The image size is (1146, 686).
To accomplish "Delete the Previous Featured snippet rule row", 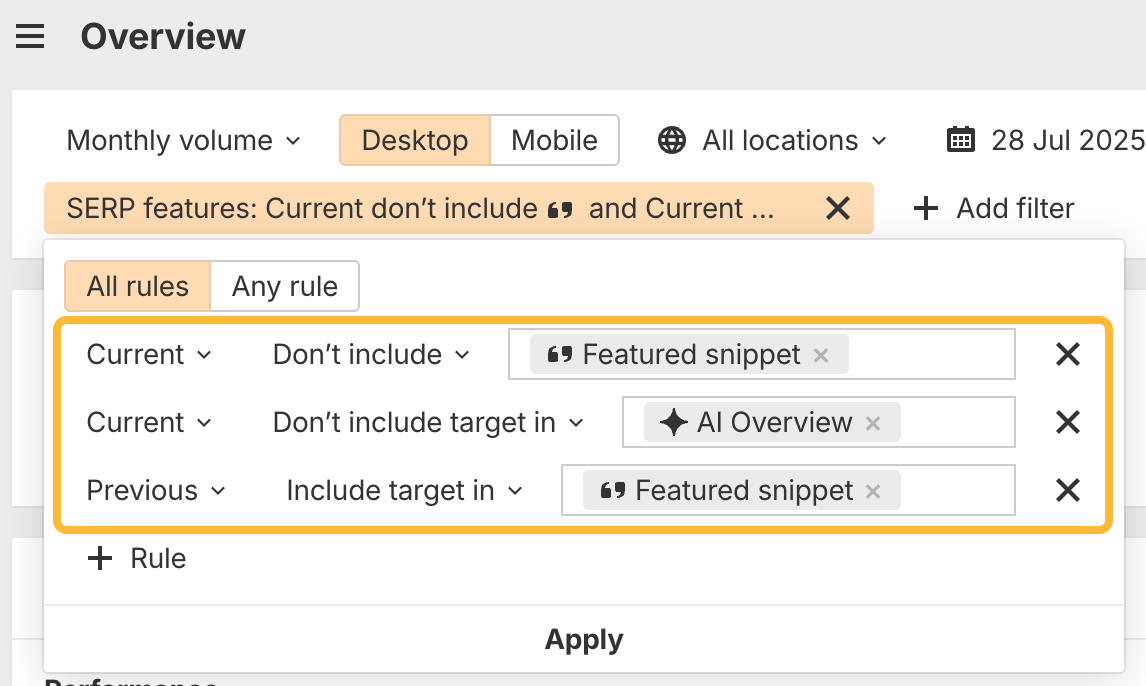I will pyautogui.click(x=1068, y=490).
